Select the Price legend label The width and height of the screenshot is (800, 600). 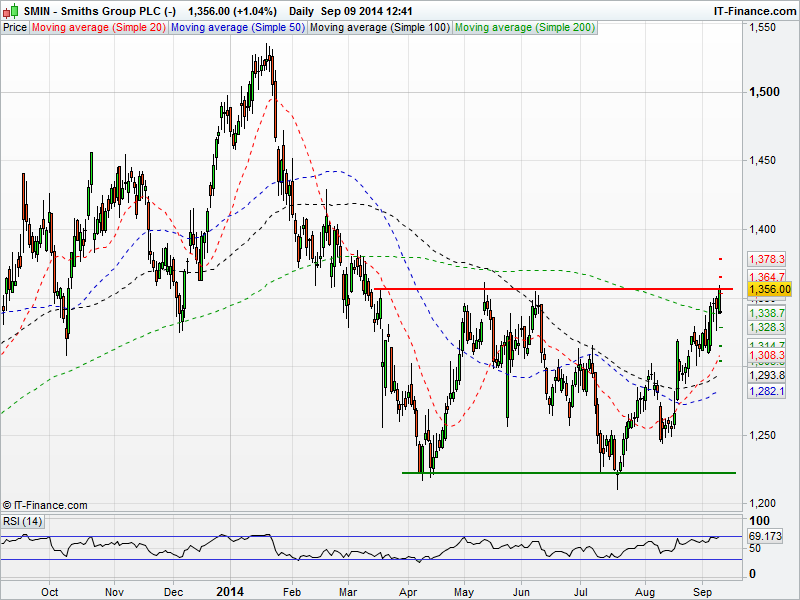[15, 28]
